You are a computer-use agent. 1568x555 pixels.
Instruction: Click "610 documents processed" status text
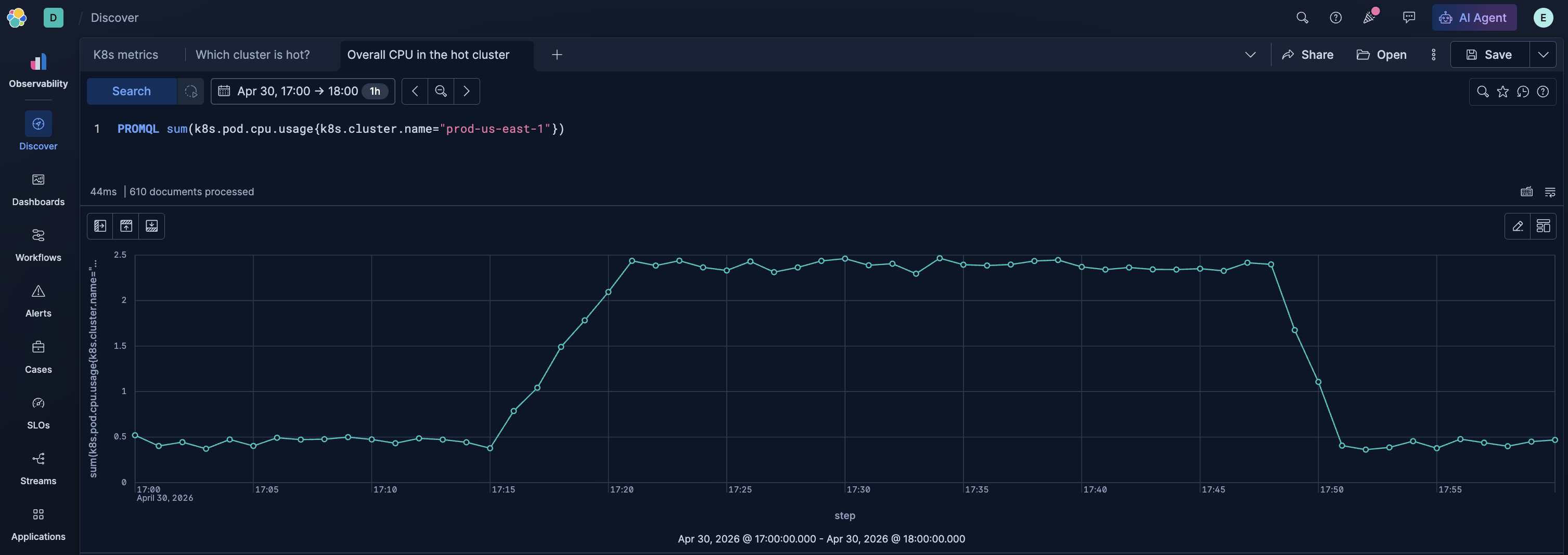[192, 192]
